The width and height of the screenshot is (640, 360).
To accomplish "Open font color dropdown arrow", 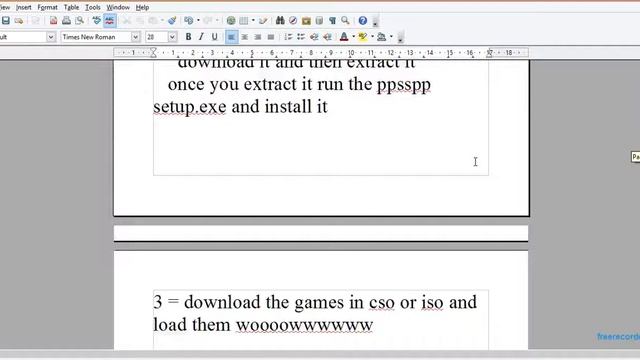I will pyautogui.click(x=353, y=37).
